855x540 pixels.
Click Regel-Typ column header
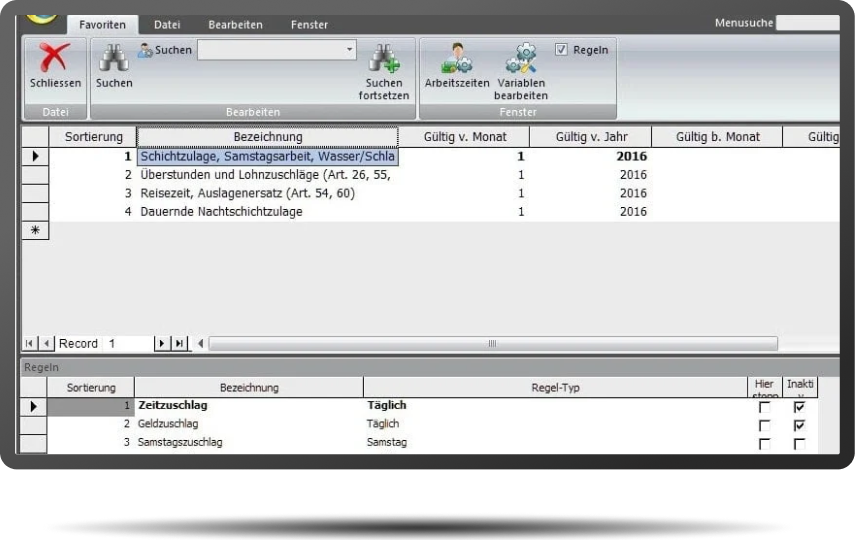click(555, 388)
